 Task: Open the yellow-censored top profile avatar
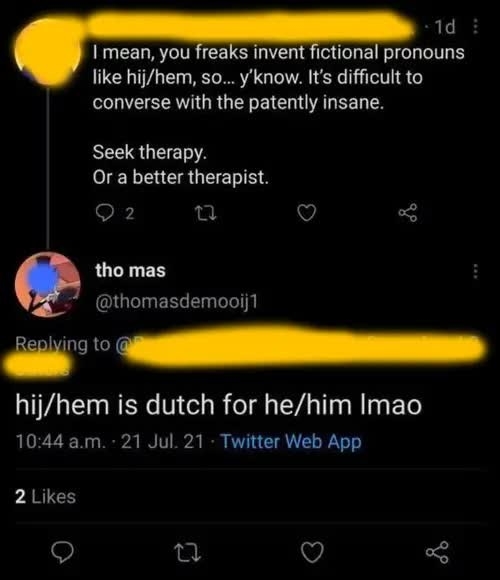pyautogui.click(x=47, y=52)
